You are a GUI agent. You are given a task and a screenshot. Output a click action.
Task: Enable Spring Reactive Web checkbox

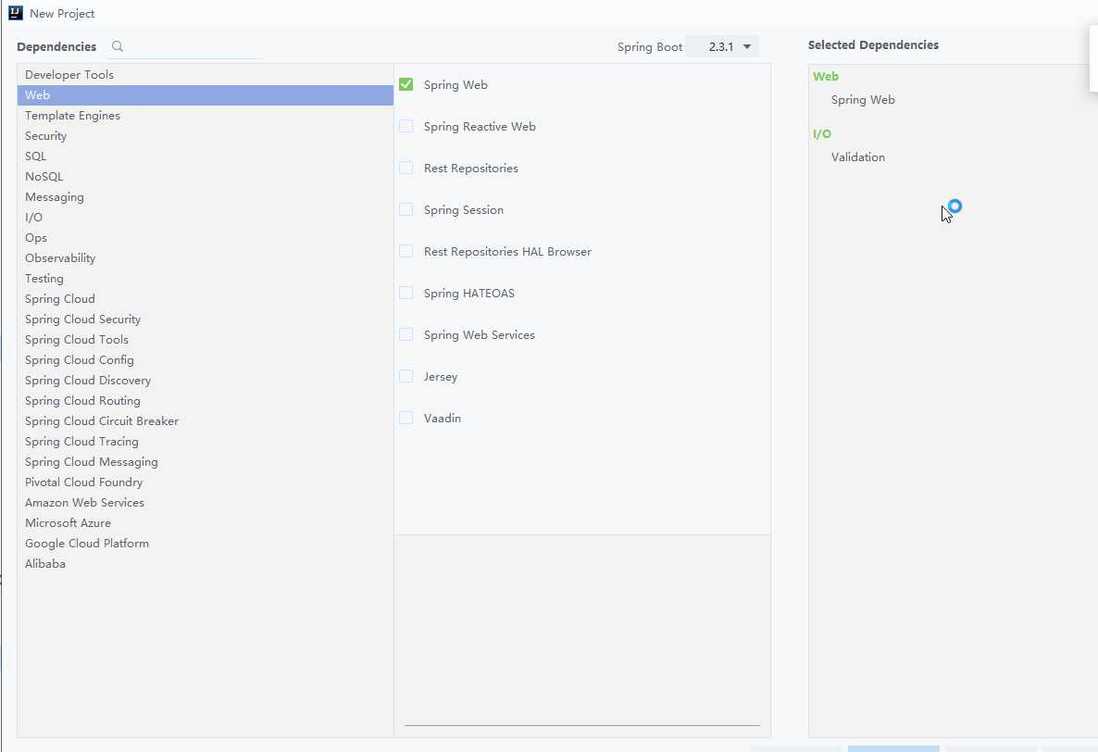pos(406,126)
